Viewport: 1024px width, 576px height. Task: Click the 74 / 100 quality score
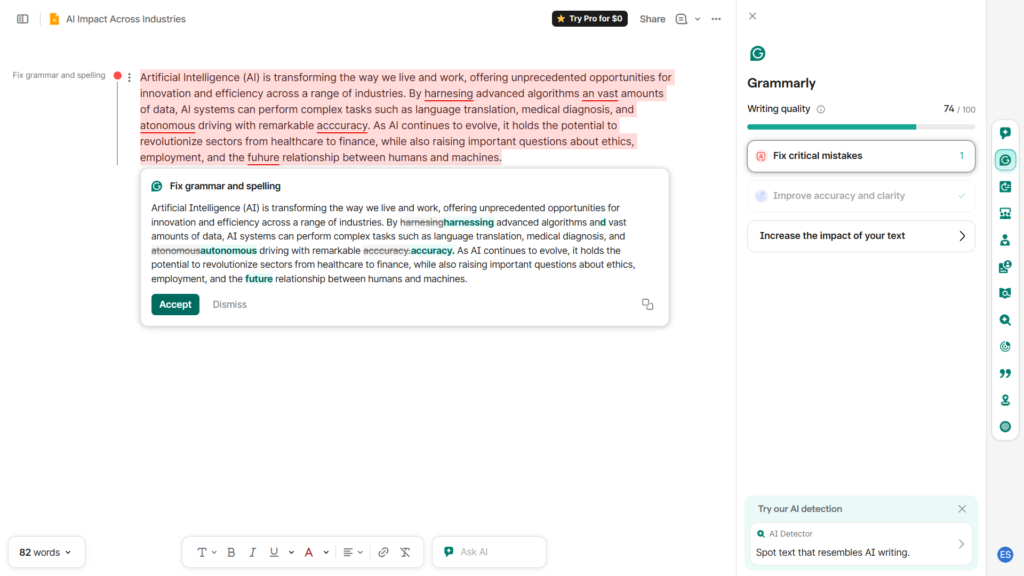pyautogui.click(x=959, y=109)
